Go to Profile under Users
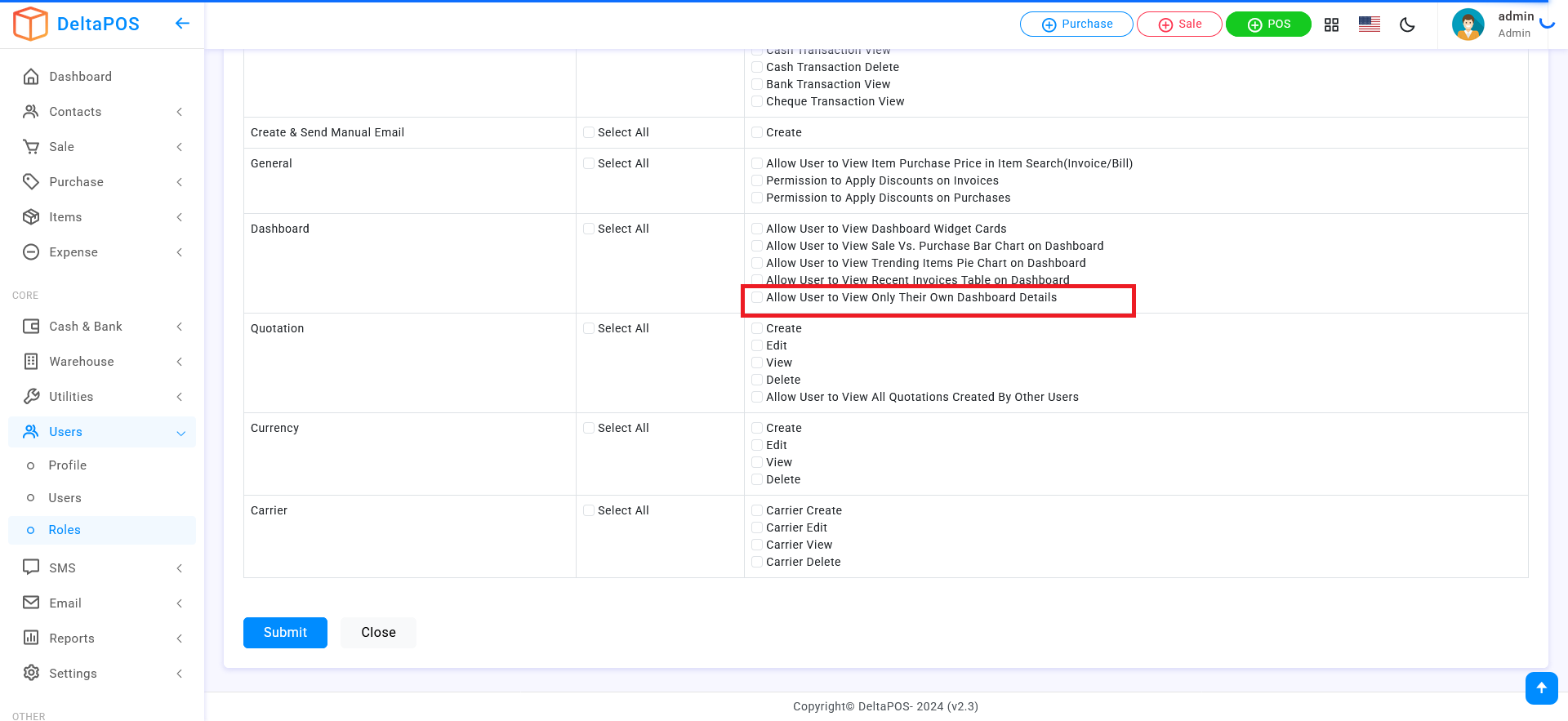Viewport: 1568px width, 721px height. (x=67, y=465)
